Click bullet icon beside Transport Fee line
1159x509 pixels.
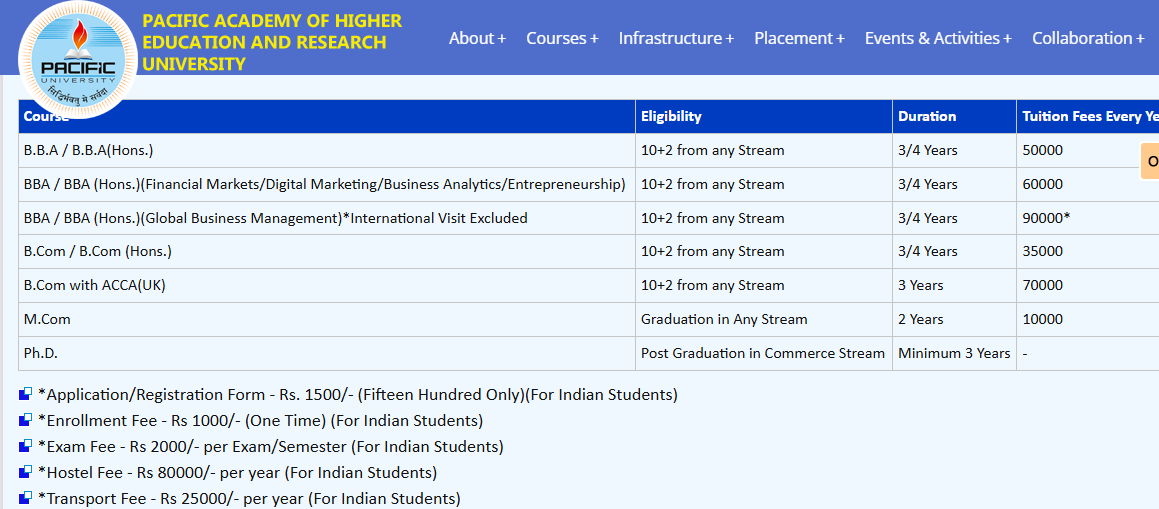pyautogui.click(x=26, y=498)
